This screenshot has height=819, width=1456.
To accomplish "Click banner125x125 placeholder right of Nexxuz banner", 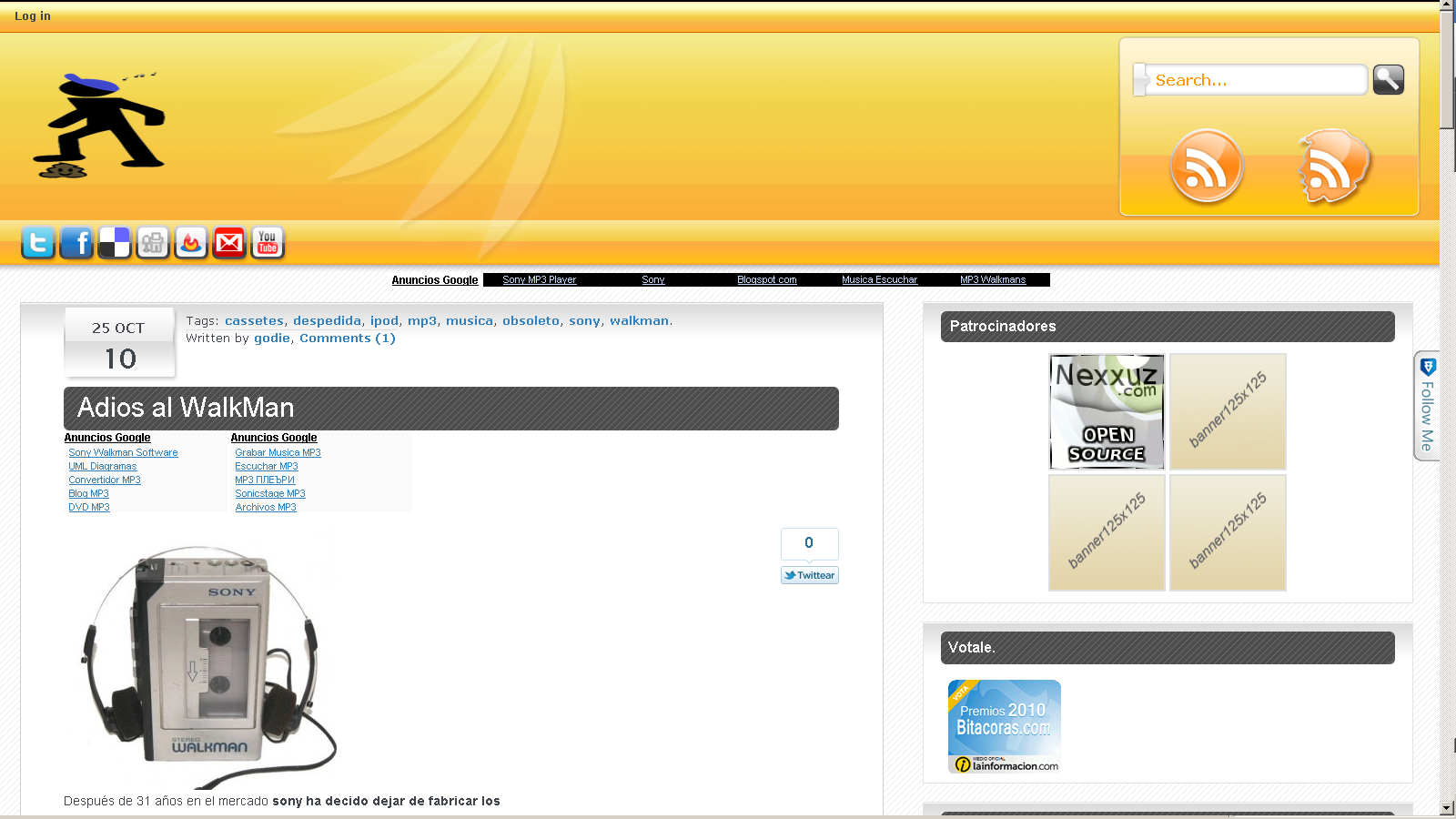I will pyautogui.click(x=1228, y=412).
